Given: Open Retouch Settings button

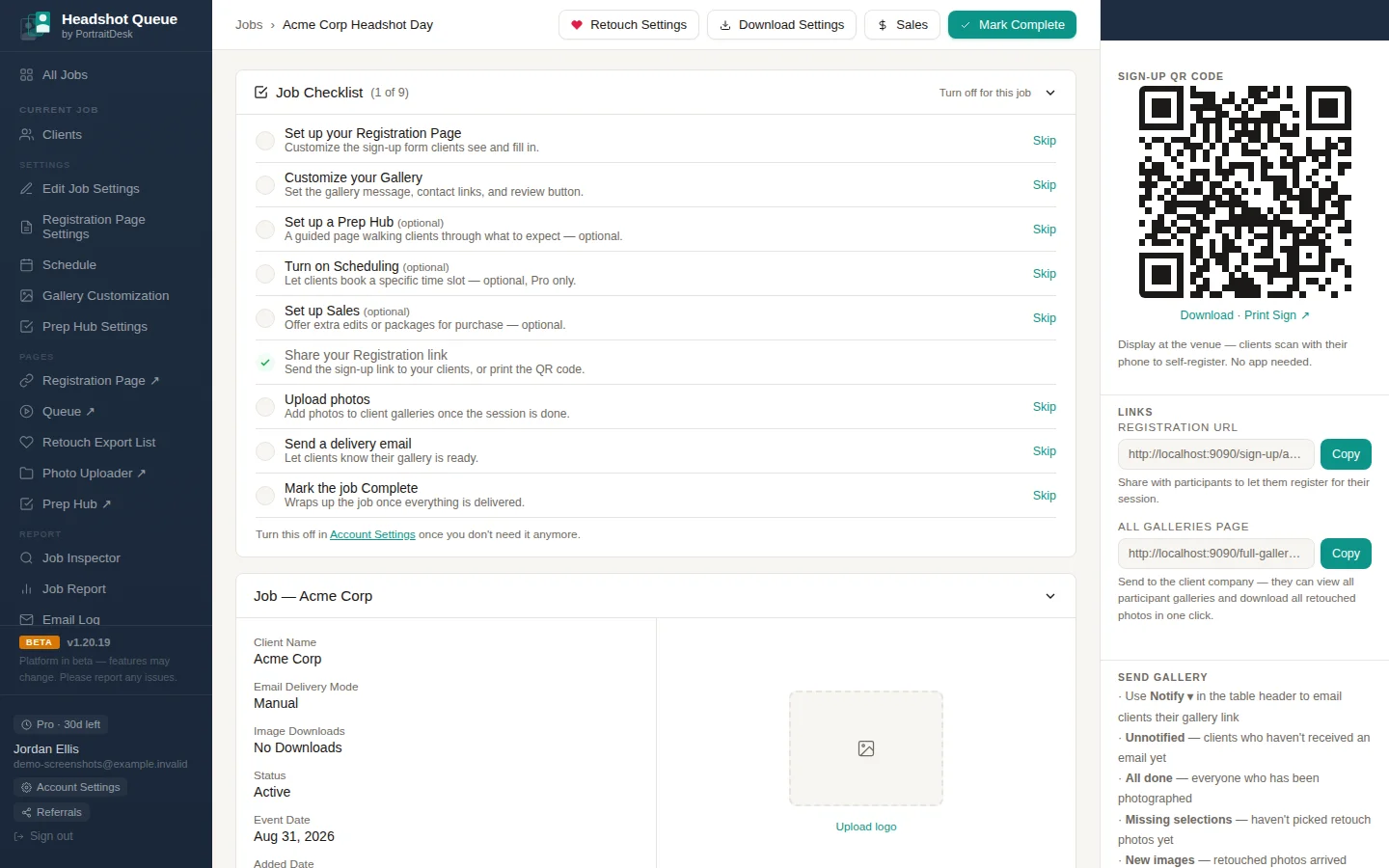Looking at the screenshot, I should point(628,25).
